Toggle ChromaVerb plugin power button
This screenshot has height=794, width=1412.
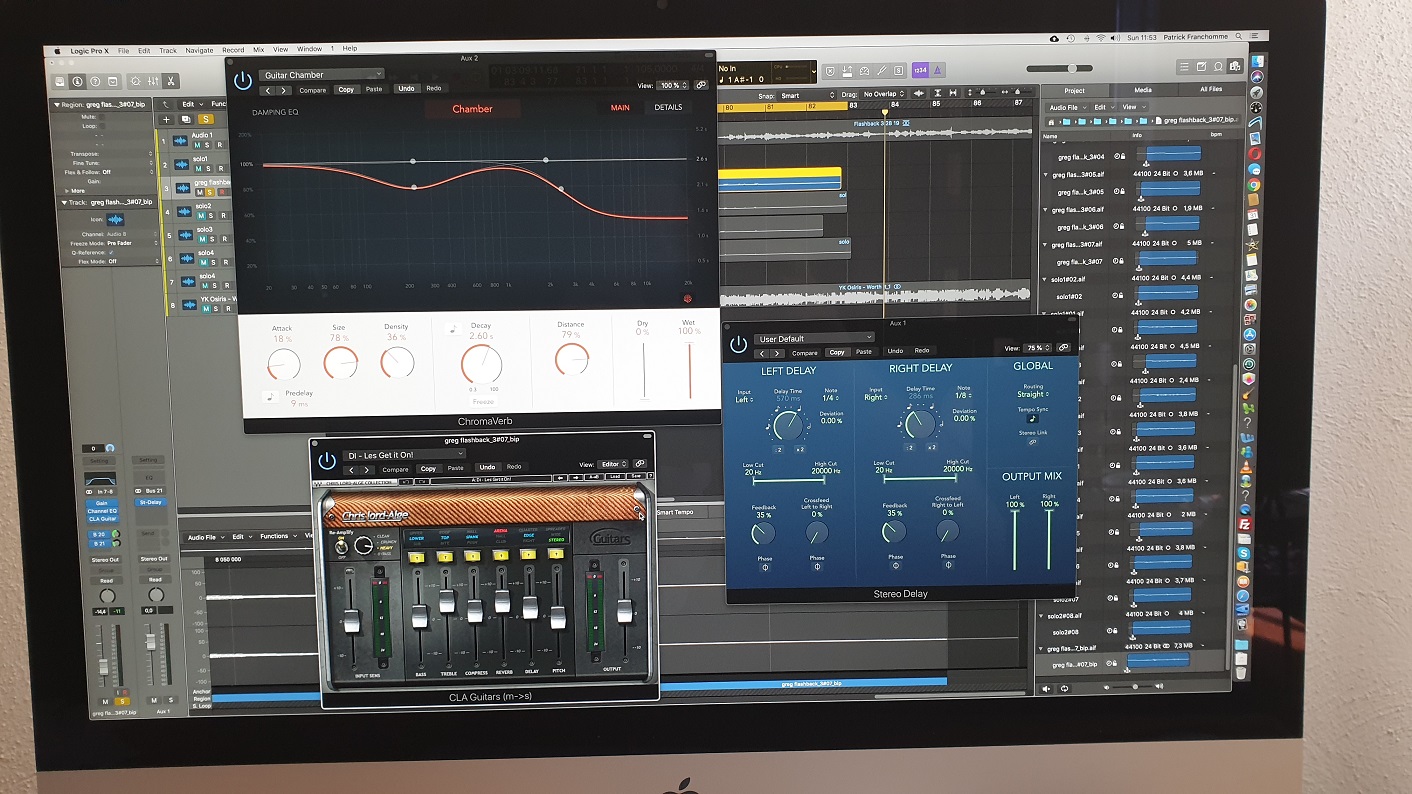242,82
